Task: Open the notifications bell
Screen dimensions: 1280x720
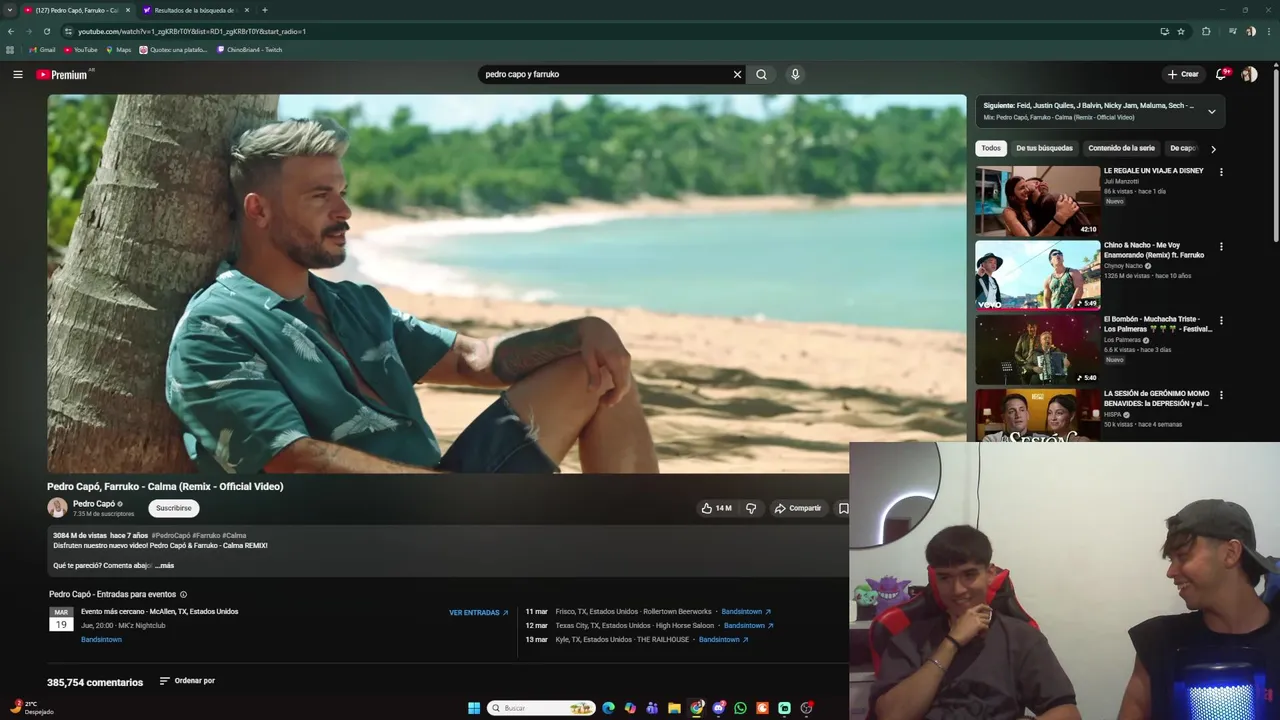Action: pos(1221,74)
